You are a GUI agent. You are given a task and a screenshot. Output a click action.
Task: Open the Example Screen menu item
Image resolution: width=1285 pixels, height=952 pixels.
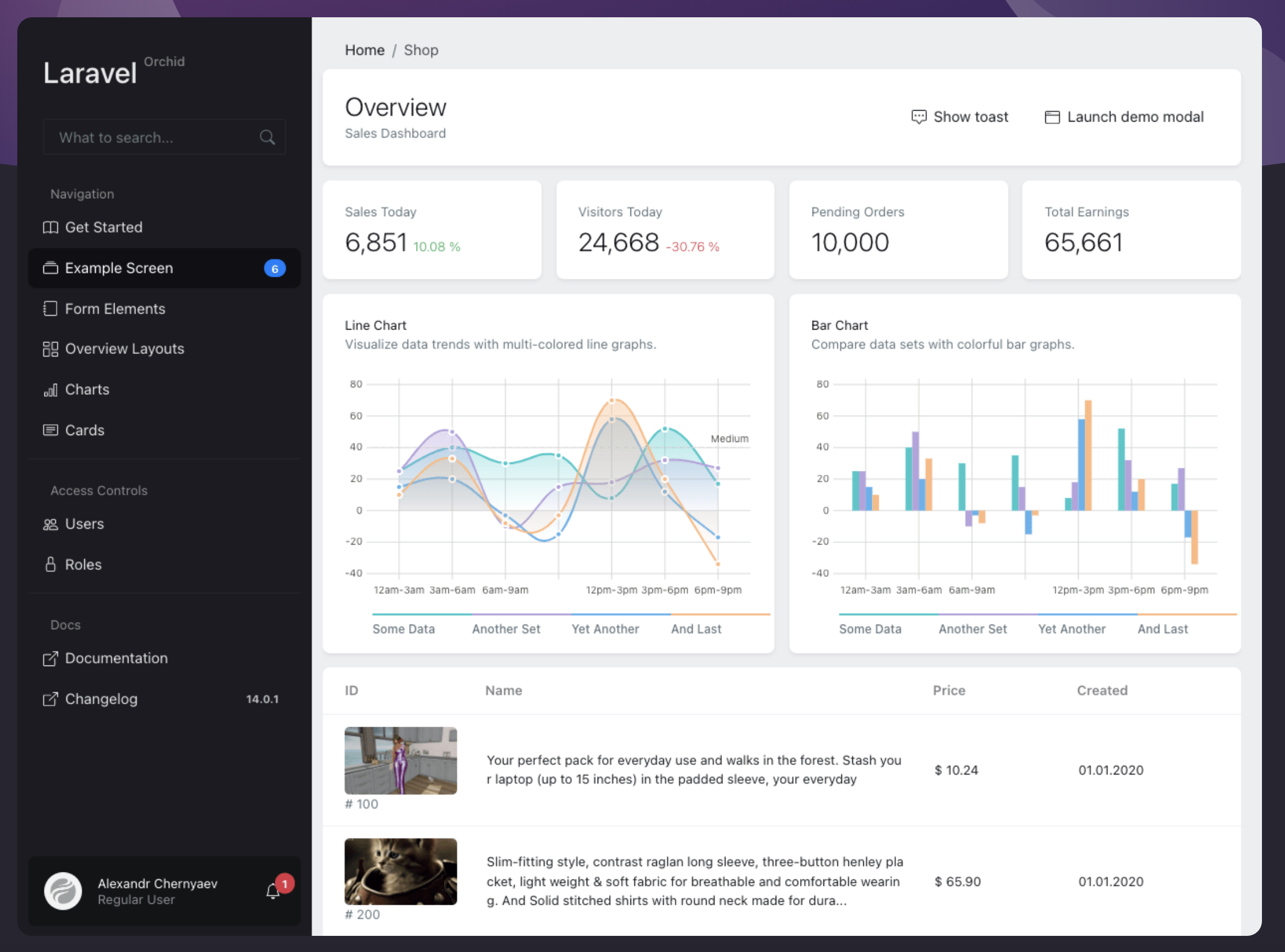pyautogui.click(x=119, y=269)
